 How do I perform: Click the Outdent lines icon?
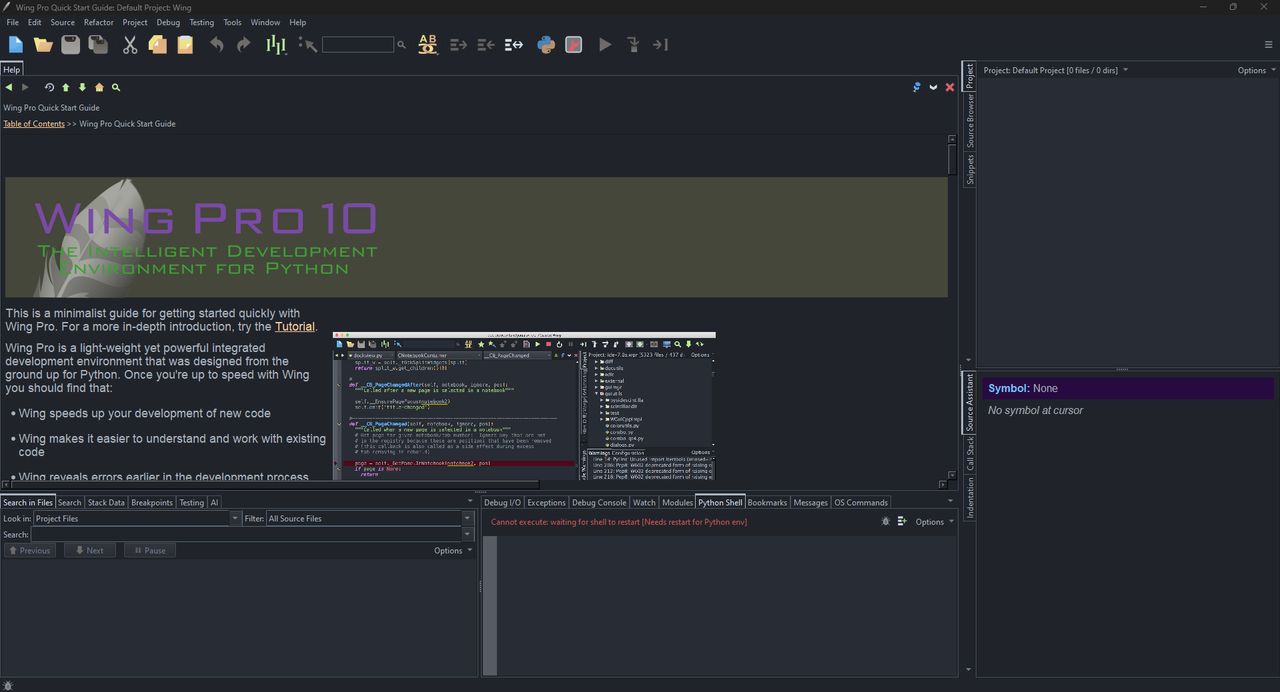point(486,44)
